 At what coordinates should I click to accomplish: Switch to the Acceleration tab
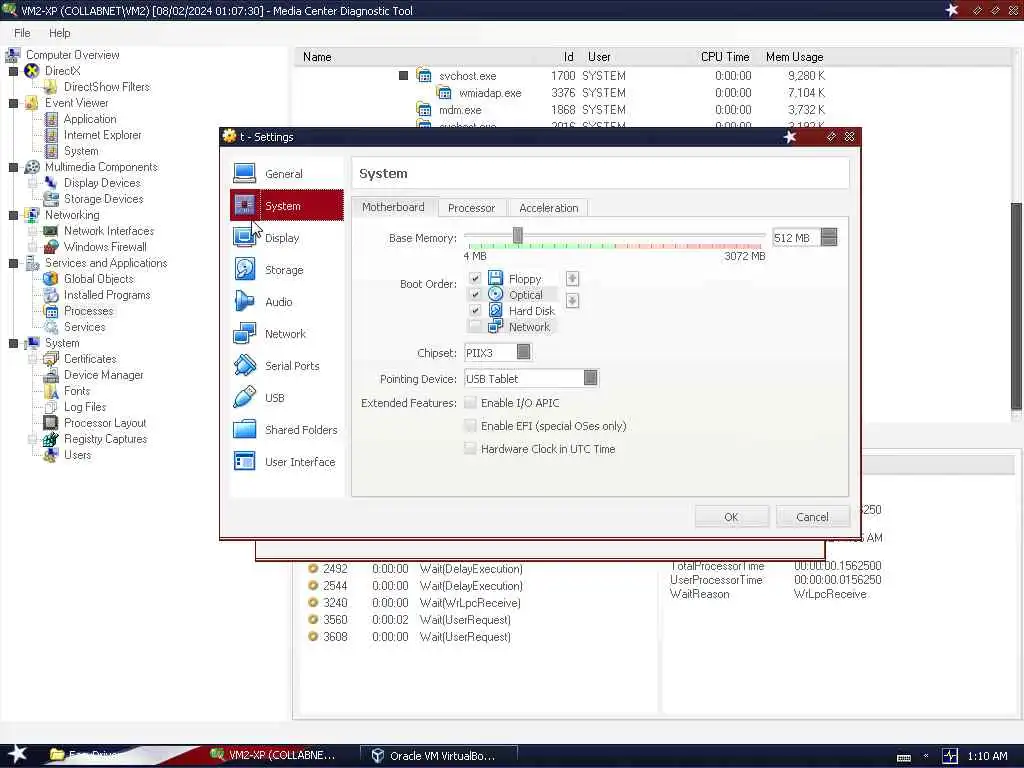549,208
